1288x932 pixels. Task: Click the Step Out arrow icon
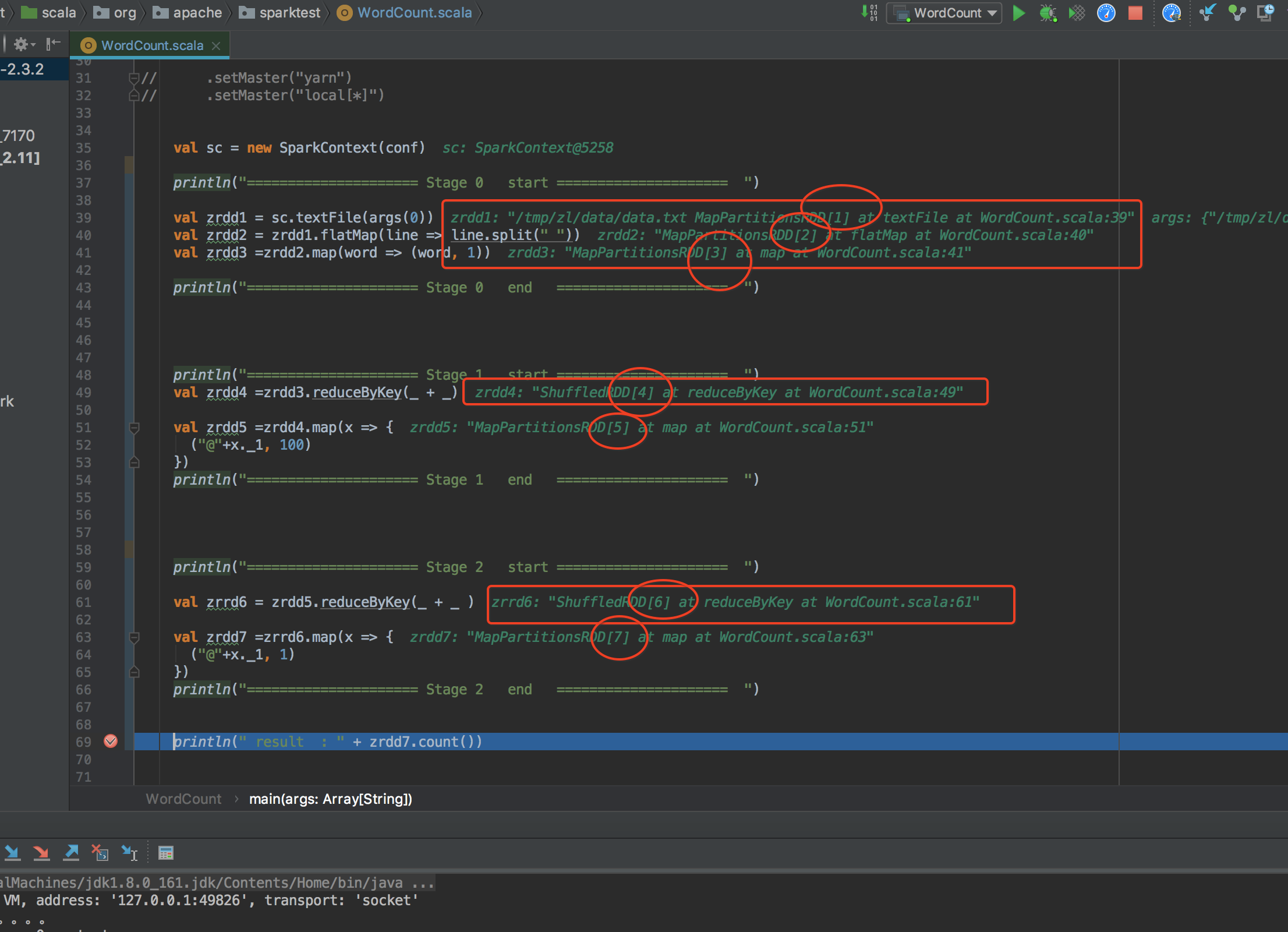71,853
